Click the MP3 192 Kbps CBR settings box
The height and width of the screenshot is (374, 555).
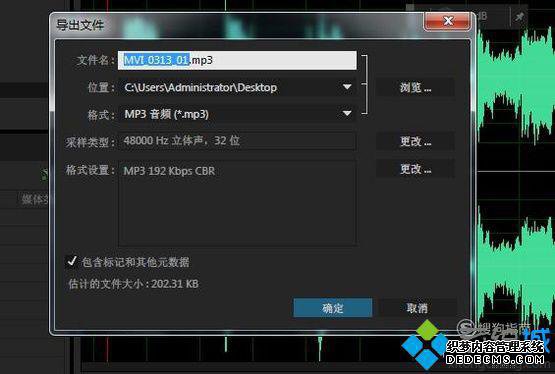tap(238, 203)
